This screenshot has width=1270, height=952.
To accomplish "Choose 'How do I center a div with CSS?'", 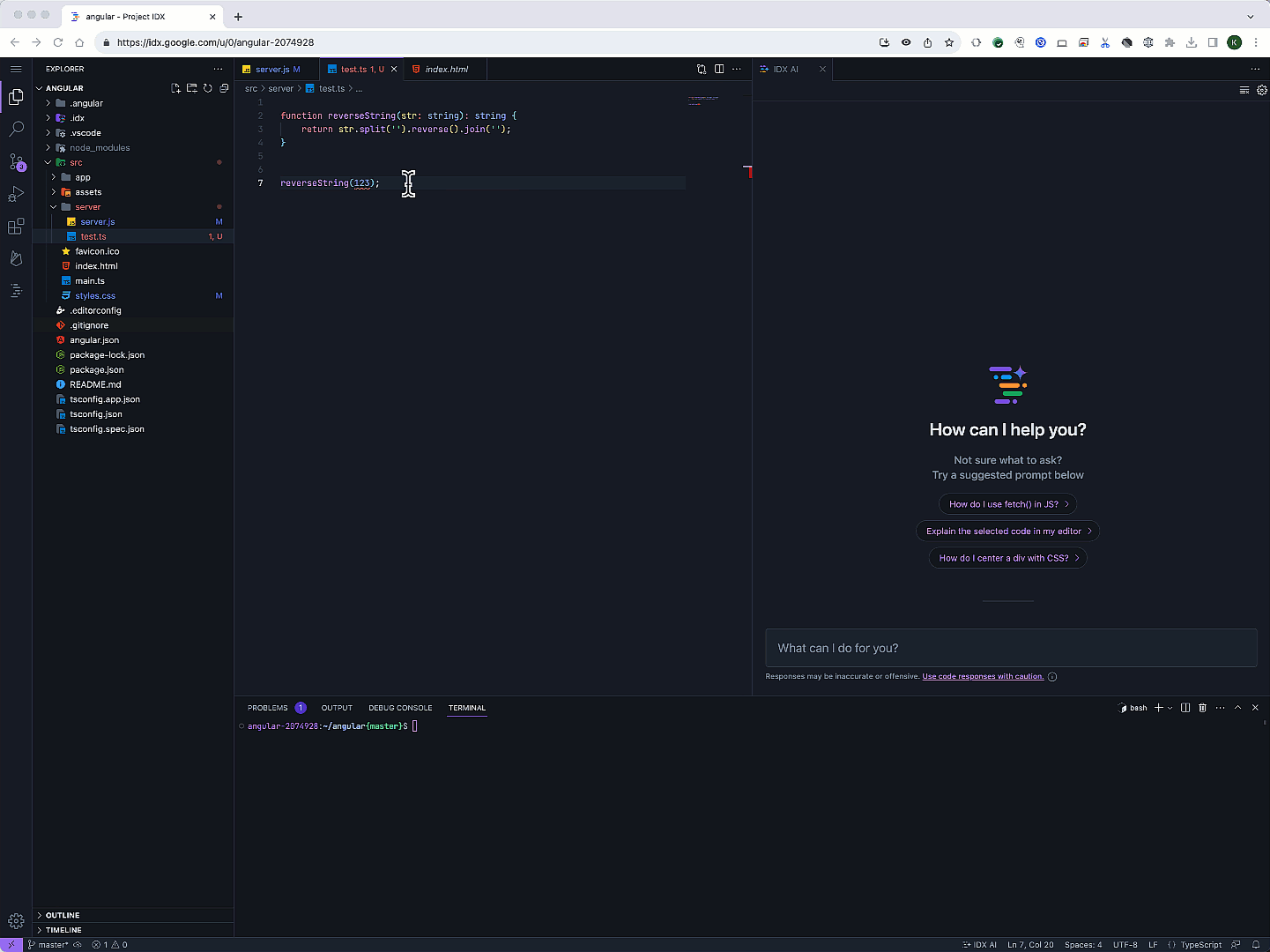I will pyautogui.click(x=1008, y=558).
